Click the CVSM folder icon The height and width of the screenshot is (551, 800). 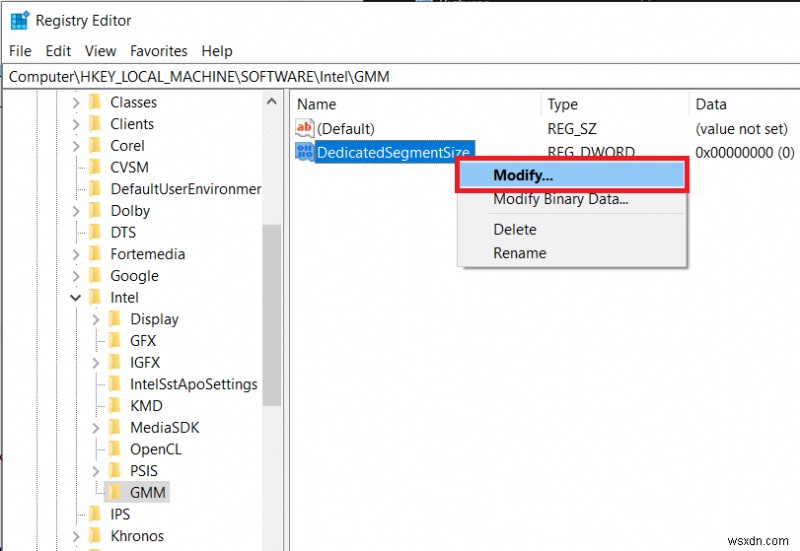[x=95, y=167]
